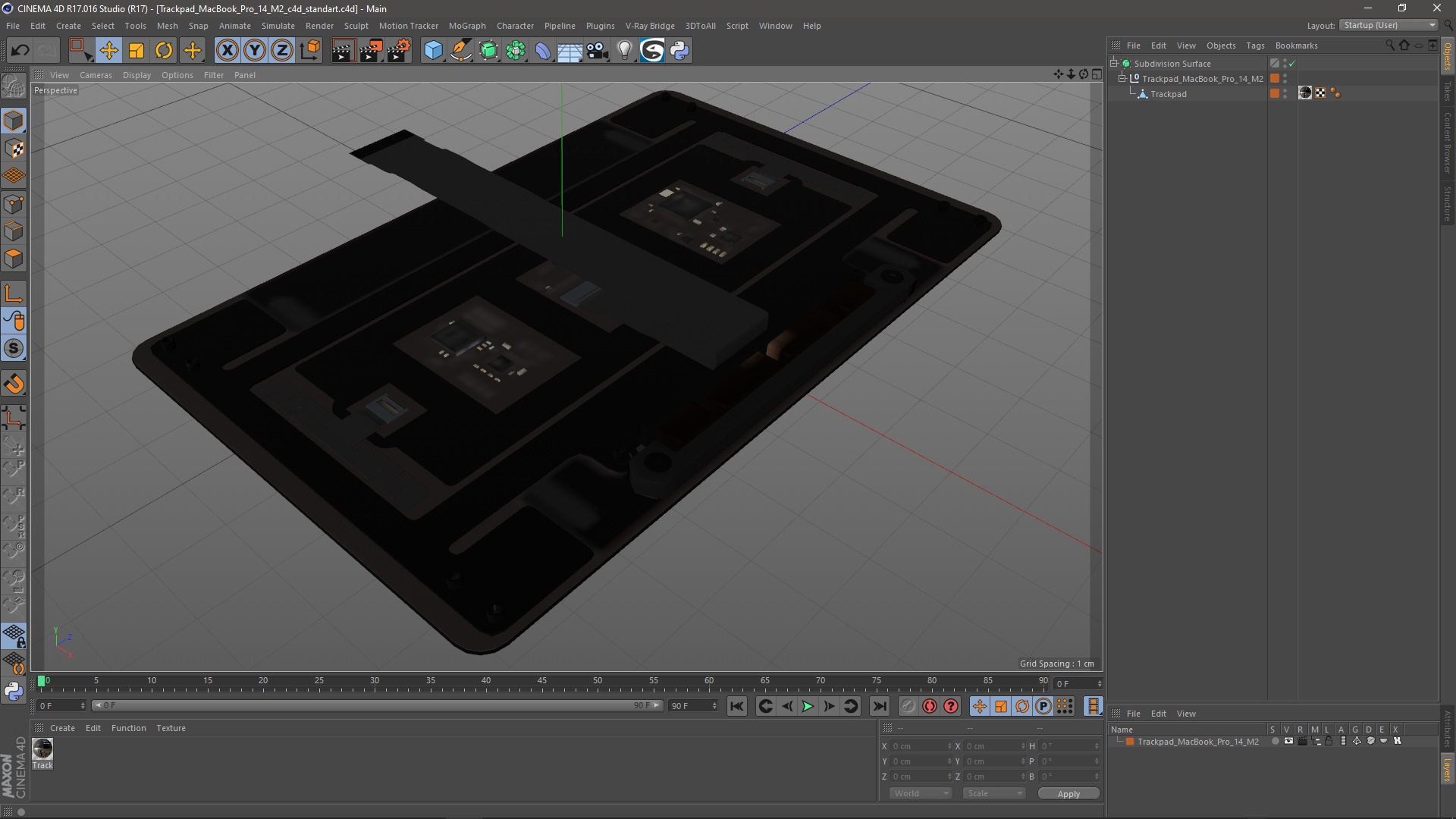This screenshot has height=819, width=1456.
Task: Open Material Manager Create menu
Action: (x=62, y=728)
